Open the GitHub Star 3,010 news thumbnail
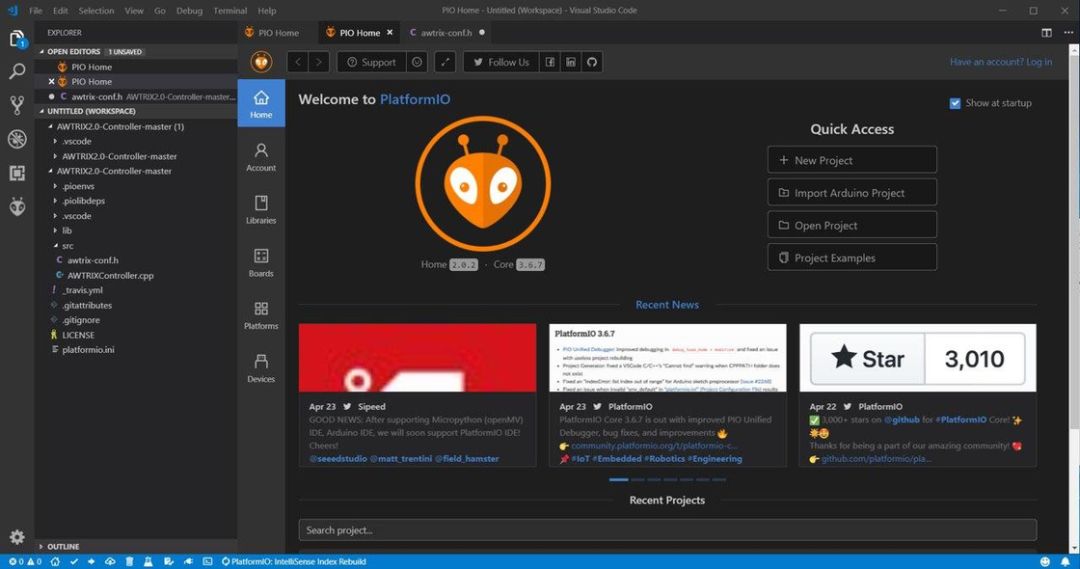Viewport: 1080px width, 569px height. coord(917,358)
